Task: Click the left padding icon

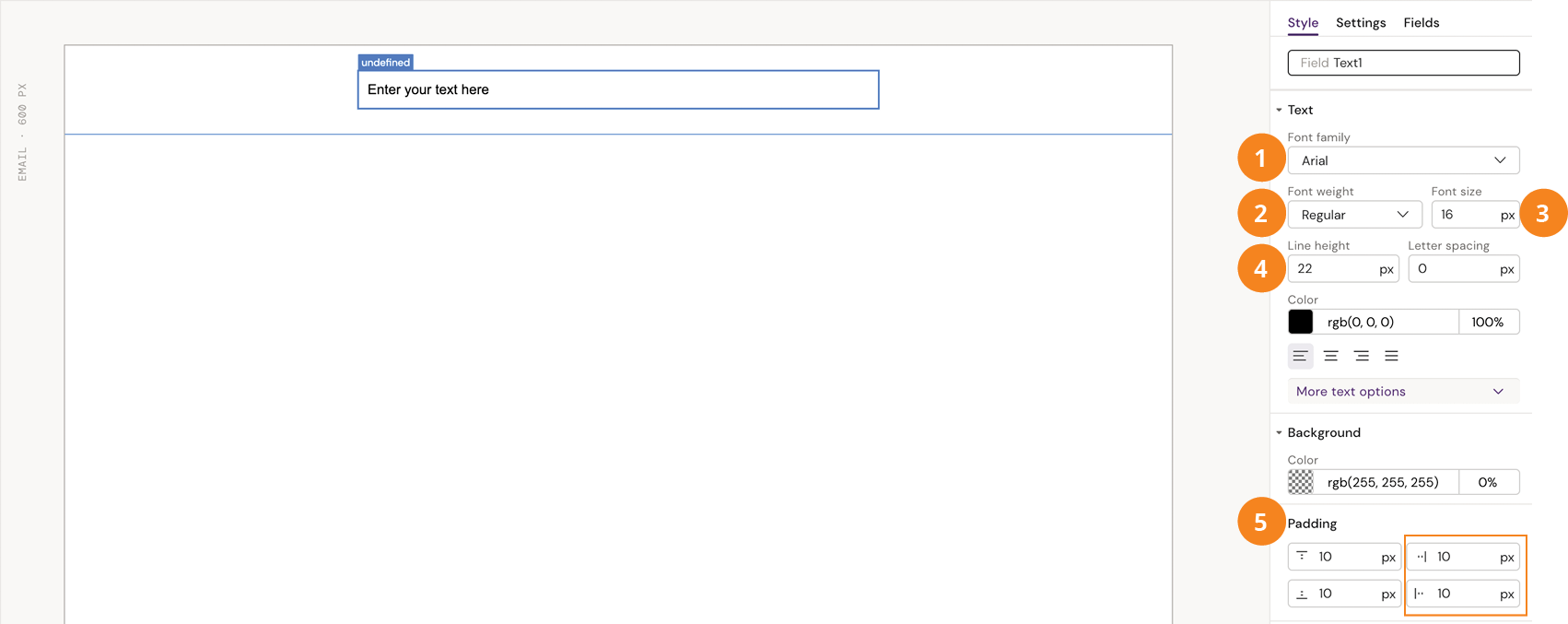Action: coord(1421,594)
